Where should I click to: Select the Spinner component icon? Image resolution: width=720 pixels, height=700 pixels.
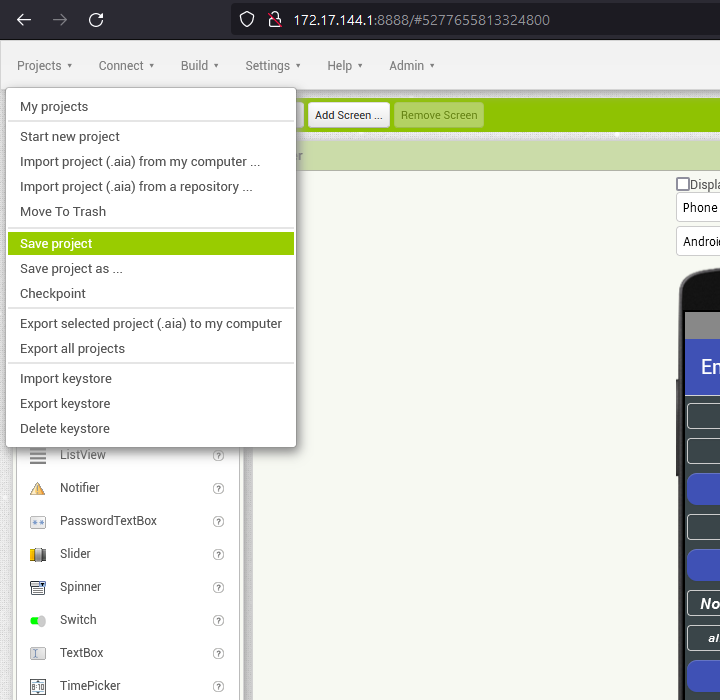click(38, 587)
